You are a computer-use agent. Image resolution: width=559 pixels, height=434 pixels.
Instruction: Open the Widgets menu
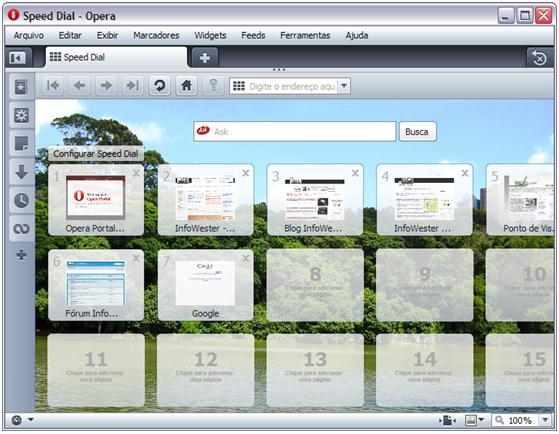(x=210, y=35)
